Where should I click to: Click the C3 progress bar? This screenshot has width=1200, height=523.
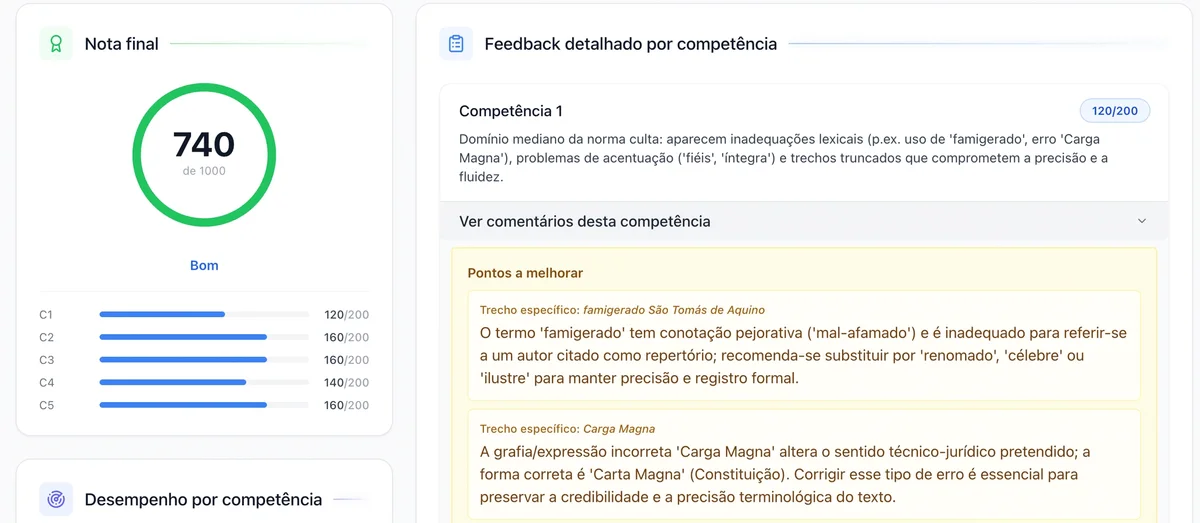click(x=204, y=360)
